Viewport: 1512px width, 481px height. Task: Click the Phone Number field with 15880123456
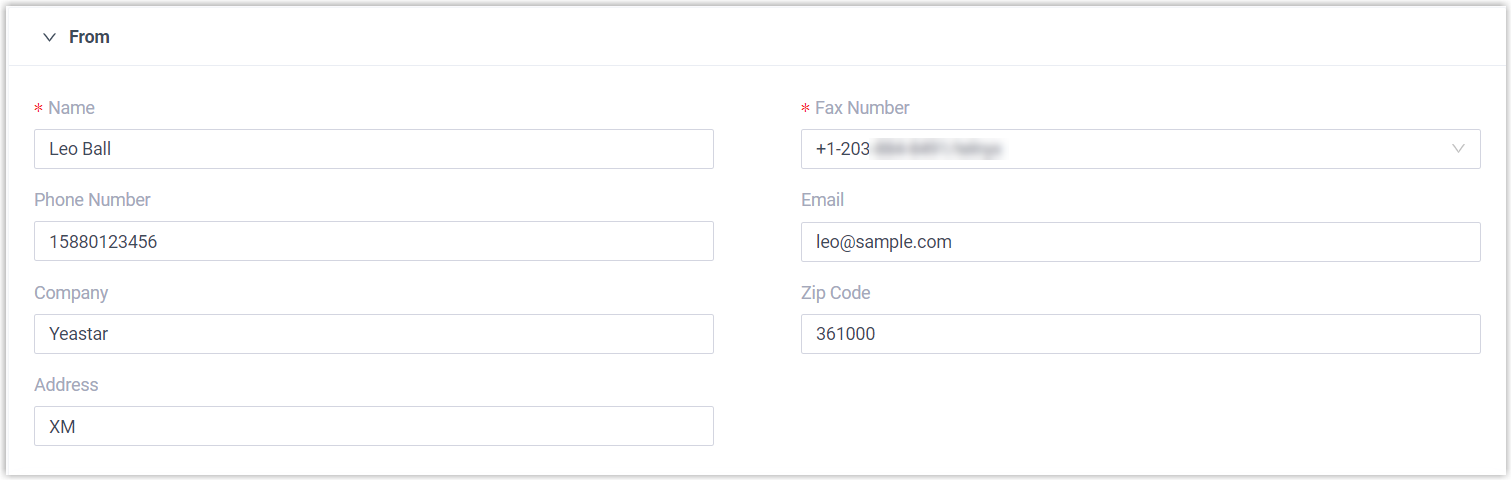(x=373, y=241)
